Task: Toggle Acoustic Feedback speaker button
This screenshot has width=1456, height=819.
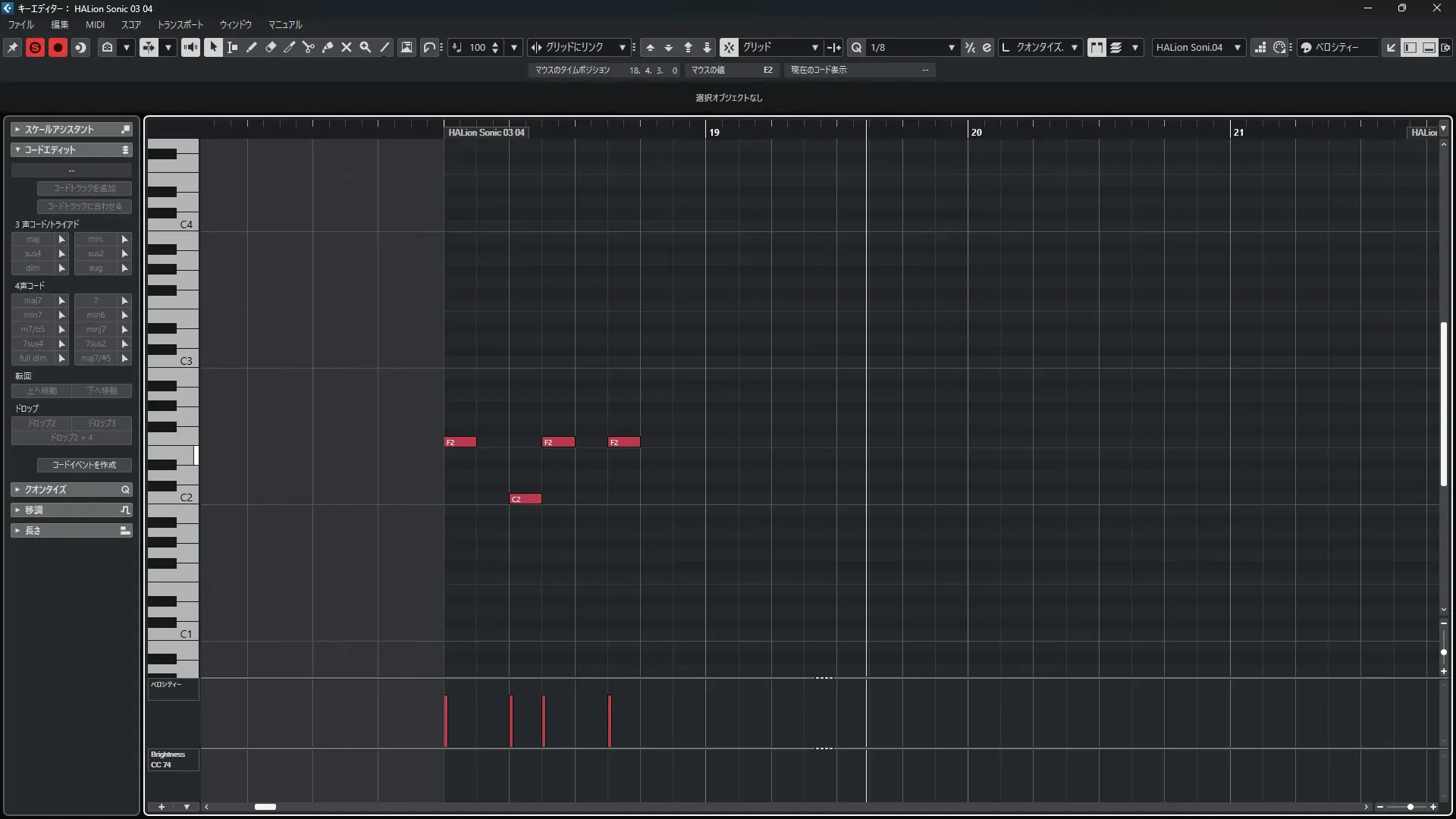Action: point(190,47)
